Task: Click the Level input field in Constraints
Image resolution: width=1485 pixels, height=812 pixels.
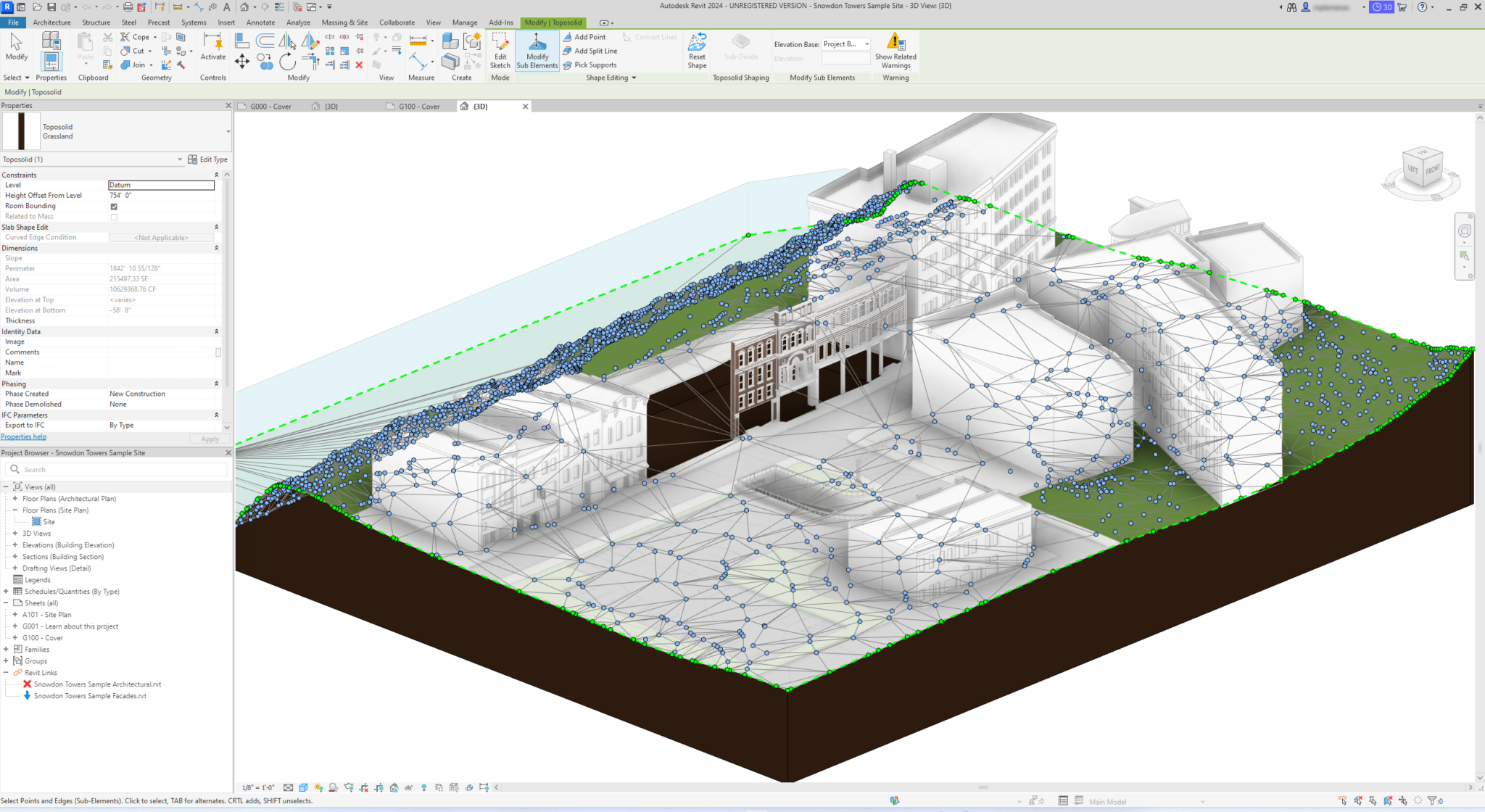Action: [x=160, y=185]
